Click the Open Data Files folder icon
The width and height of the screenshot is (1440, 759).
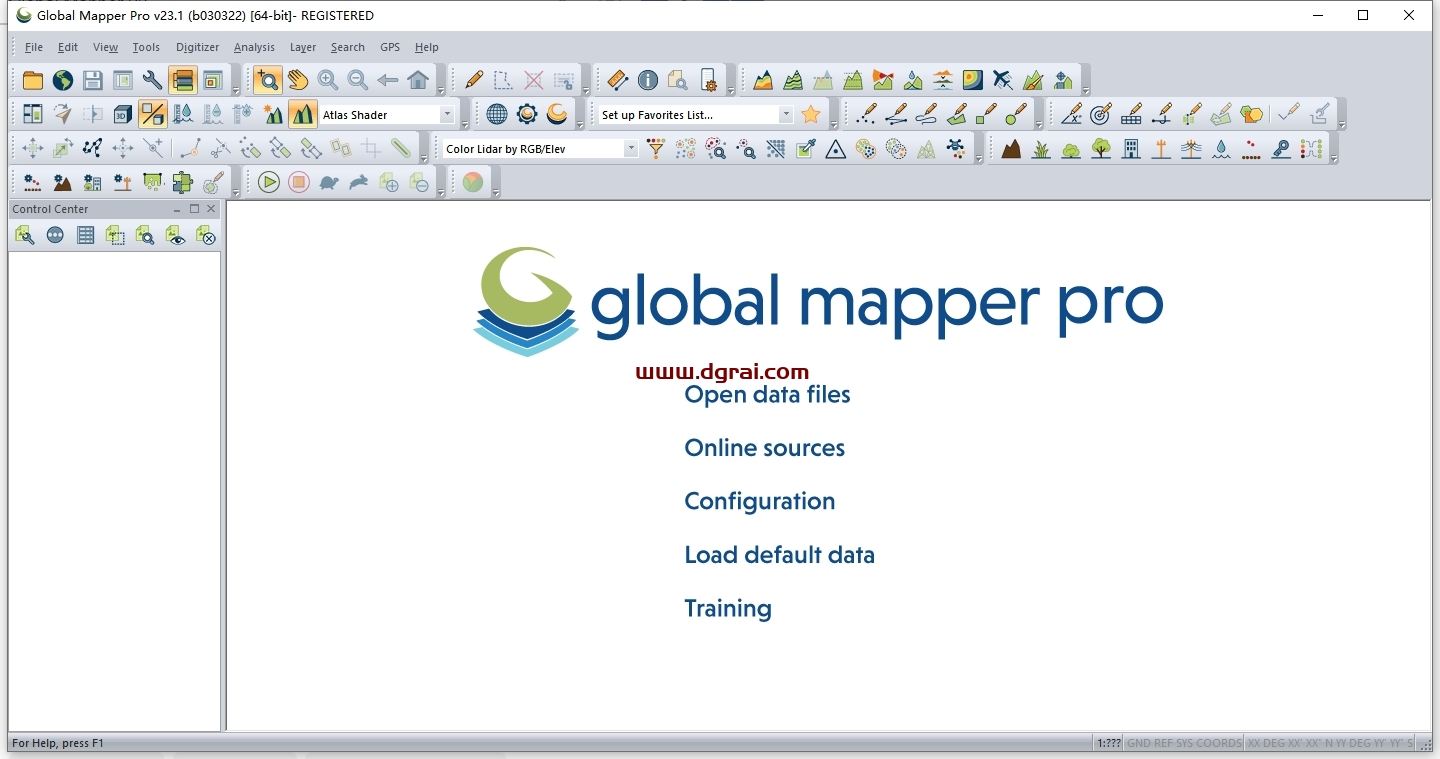33,81
